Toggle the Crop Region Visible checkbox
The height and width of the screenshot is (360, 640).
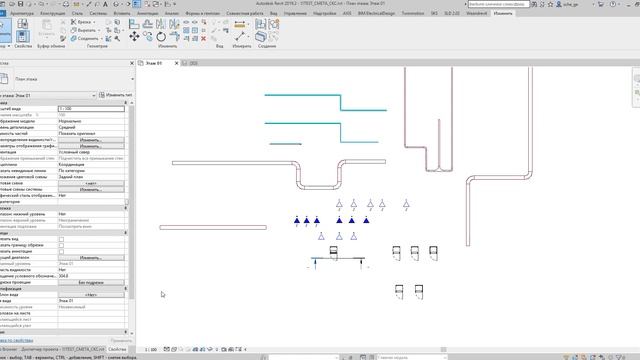point(61,245)
